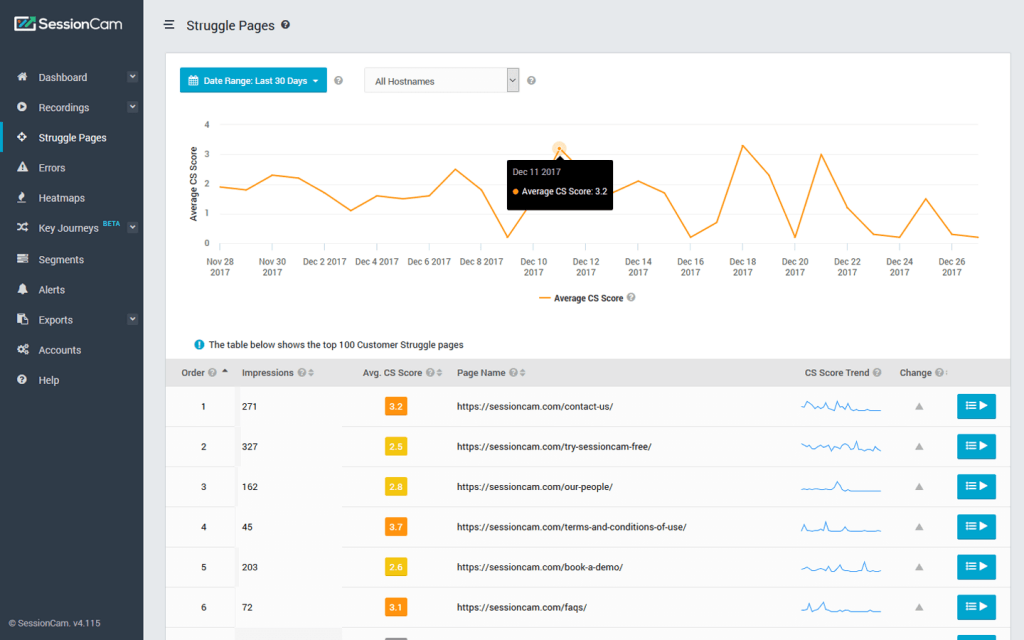1024x640 pixels.
Task: Click the Key Journeys shuffle icon
Action: 22,227
